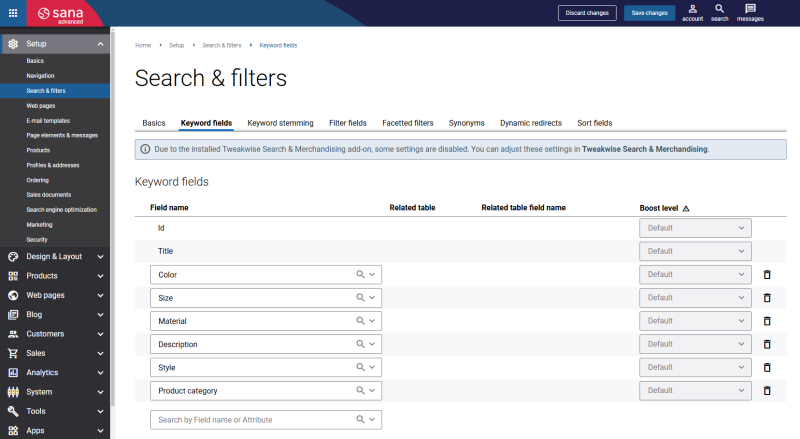800x439 pixels.
Task: Open the Tweakwise Search & Merchandising link
Action: click(x=645, y=149)
